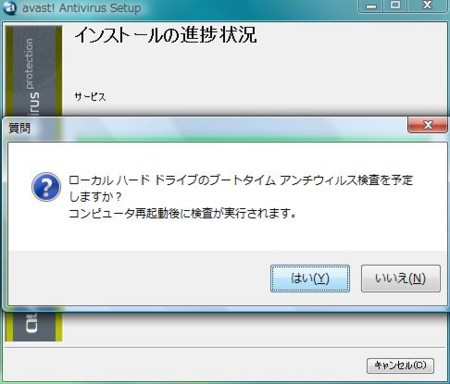Click the blue question mark icon
The width and height of the screenshot is (450, 384).
pyautogui.click(x=46, y=187)
